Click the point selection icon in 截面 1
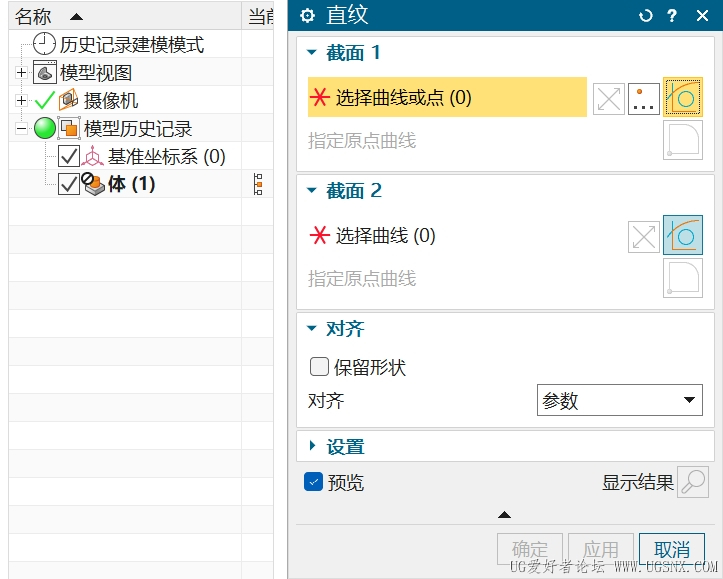 tap(644, 99)
